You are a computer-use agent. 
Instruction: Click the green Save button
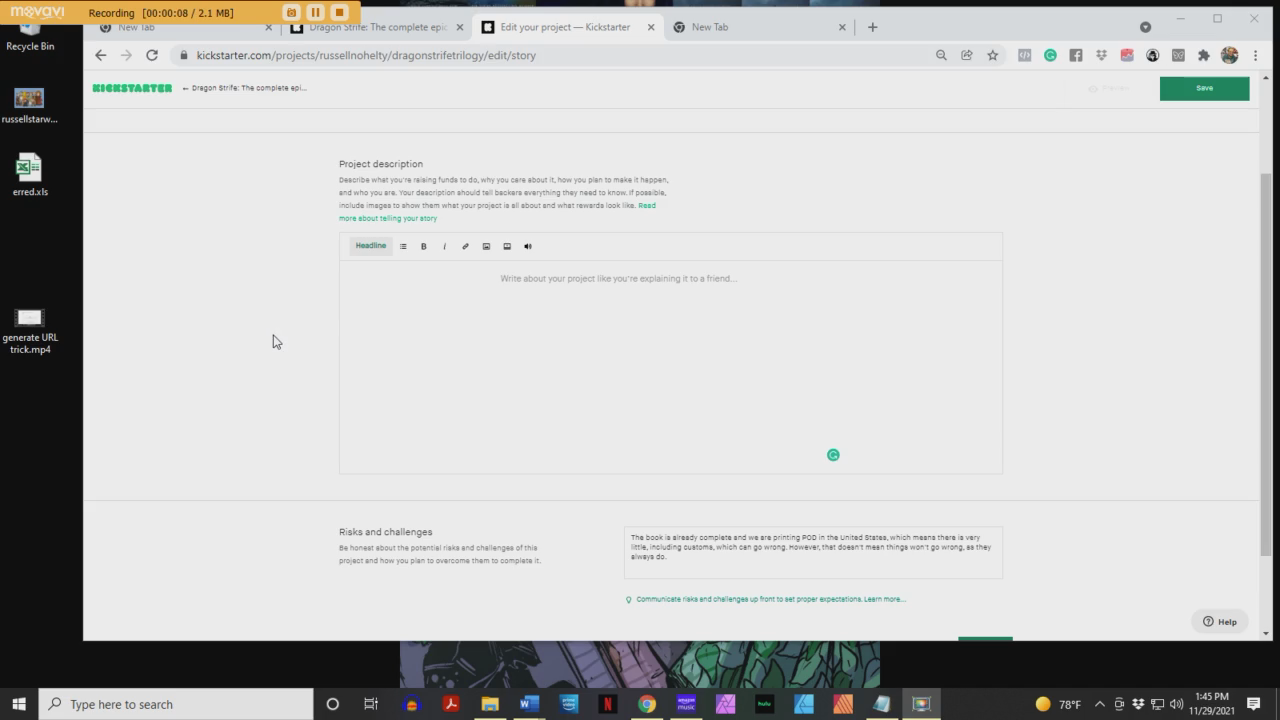[1204, 88]
